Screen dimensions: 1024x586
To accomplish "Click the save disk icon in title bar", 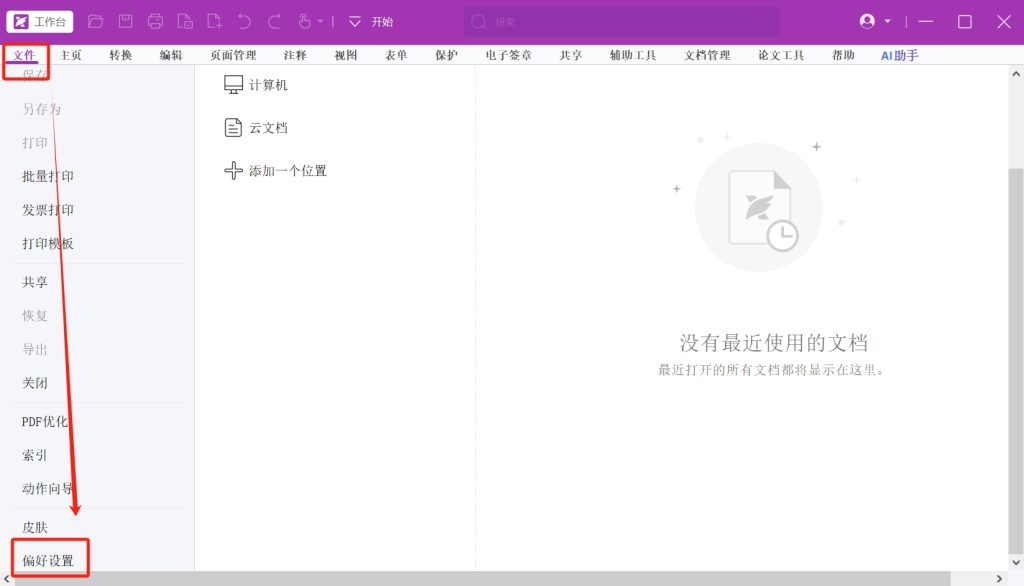I will (x=125, y=21).
